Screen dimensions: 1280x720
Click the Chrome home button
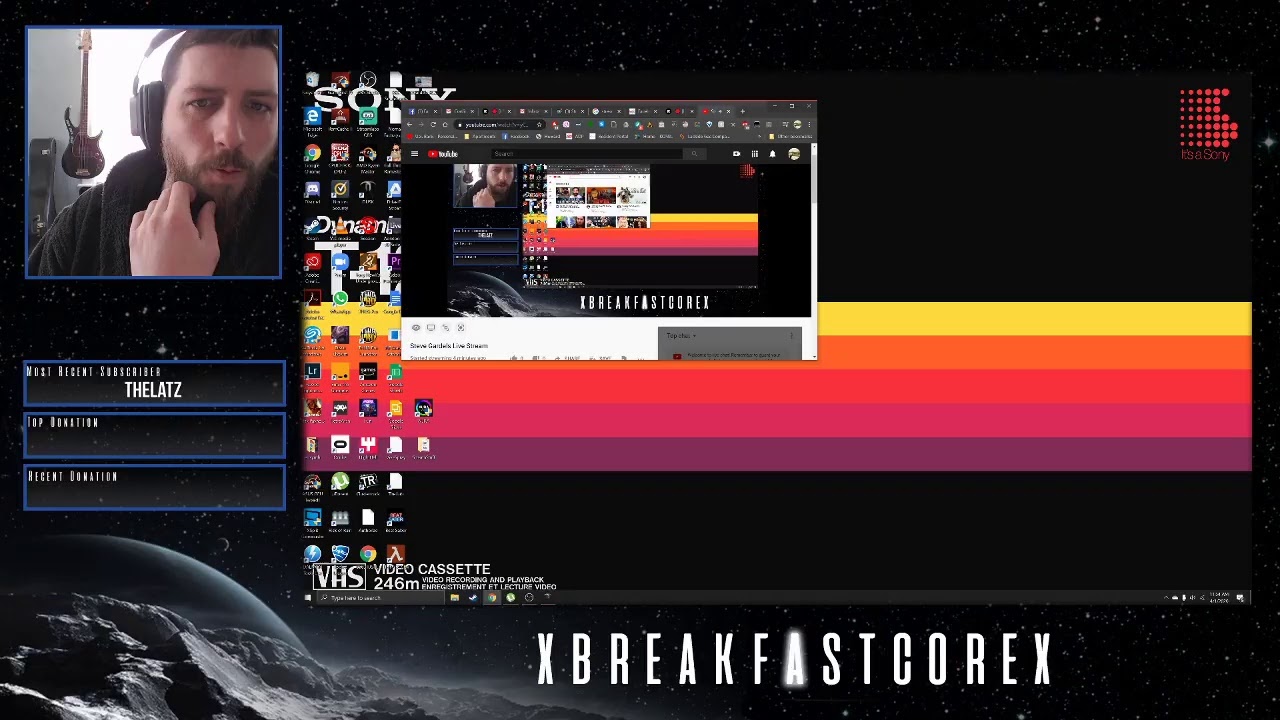[x=445, y=124]
